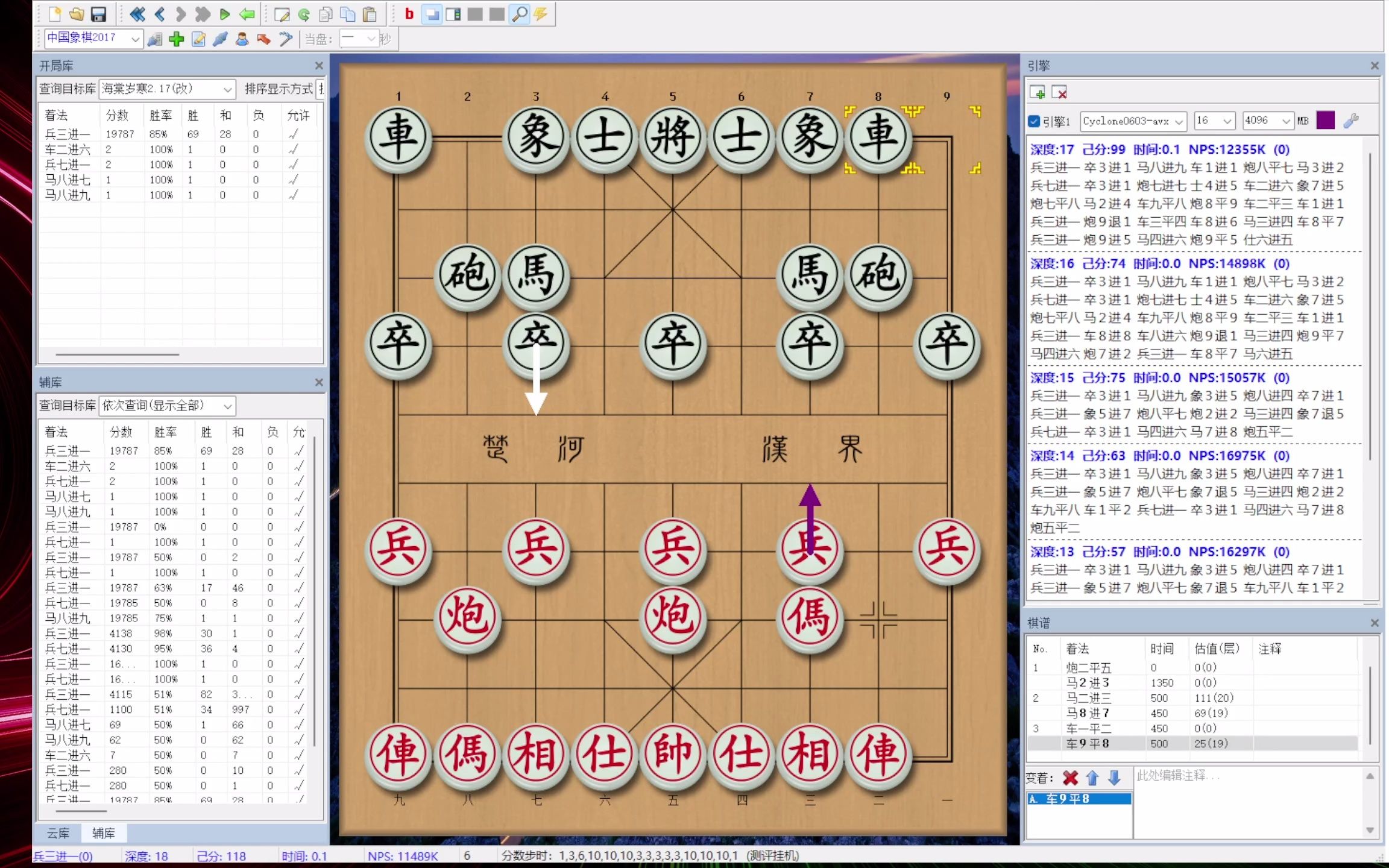1389x868 pixels.
Task: Switch to the 辅库 tab
Action: (104, 833)
